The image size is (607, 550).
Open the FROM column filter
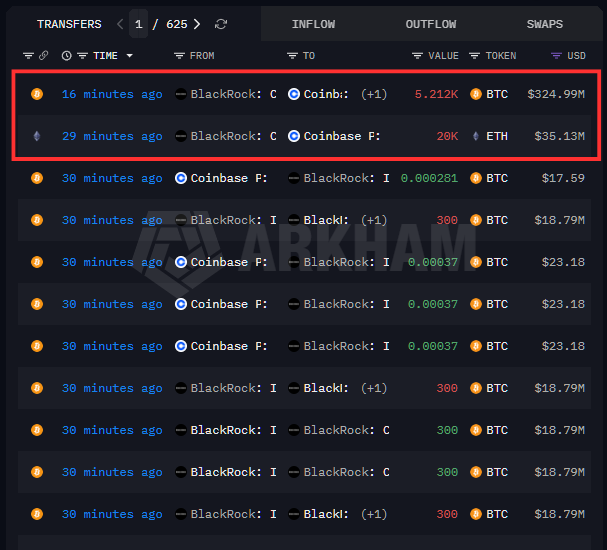point(179,56)
